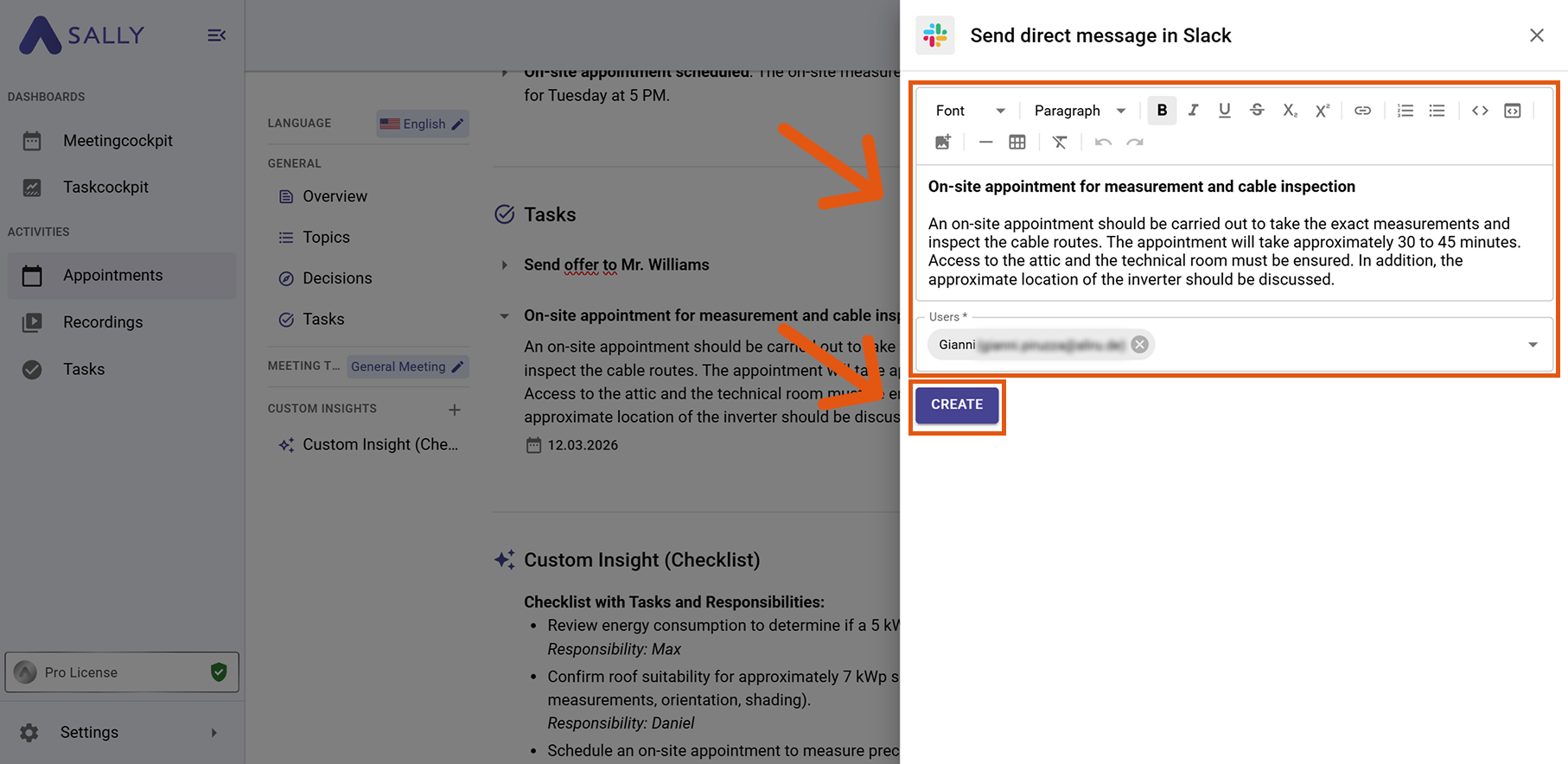Create a numbered list

pos(1405,111)
